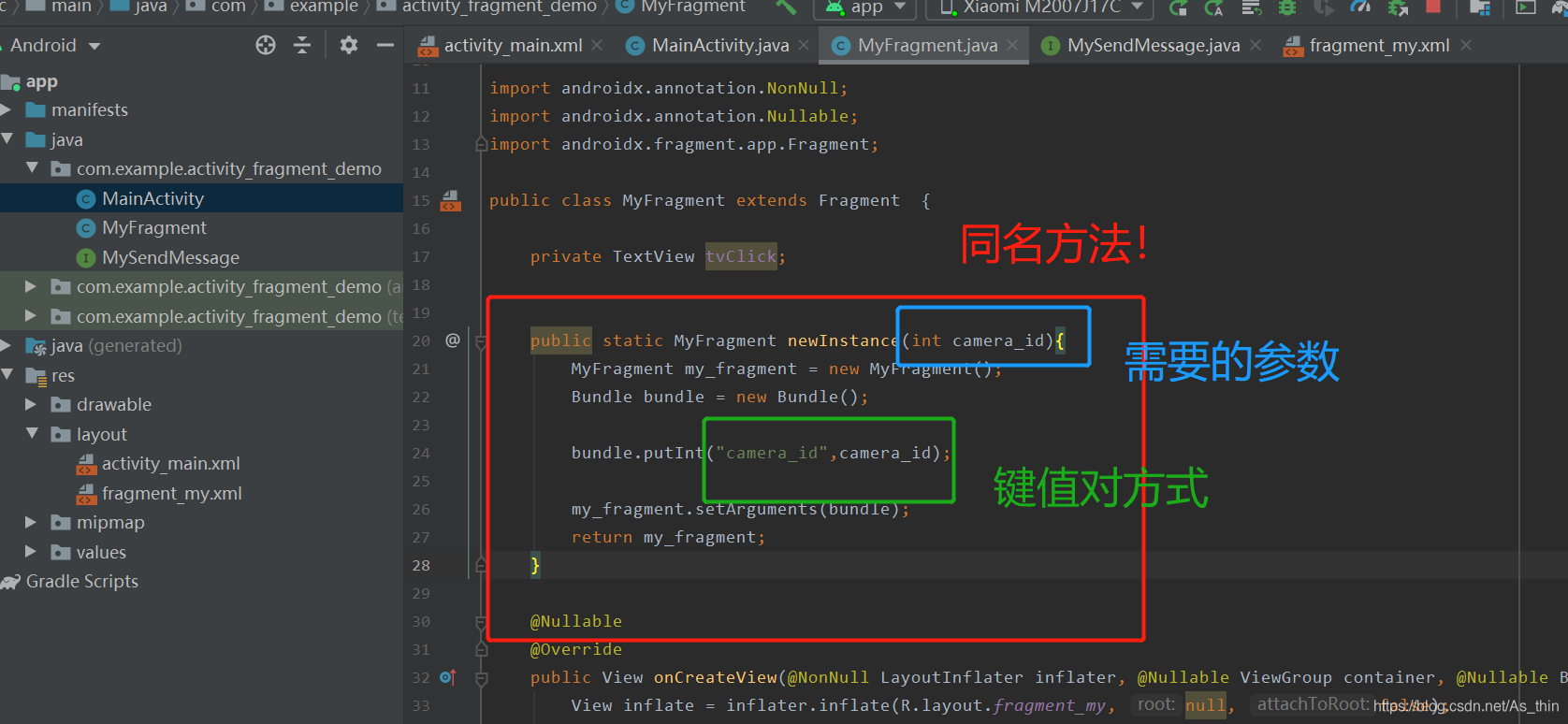Collapse the res folder
Viewport: 1568px width, 724px height.
tap(7, 375)
